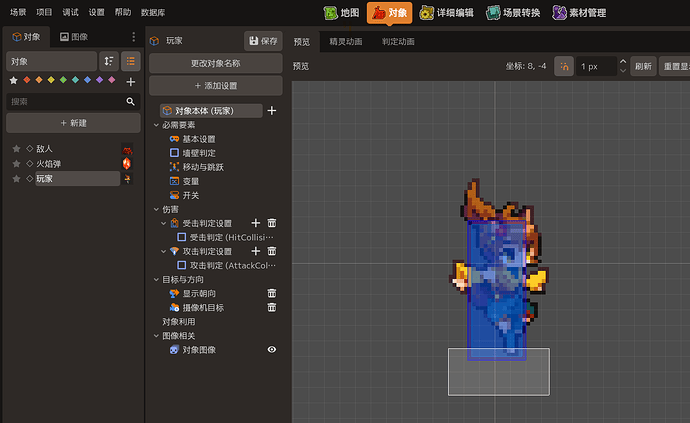This screenshot has width=690, height=423.
Task: Switch to the 精灵动画 tab
Action: coord(346,41)
